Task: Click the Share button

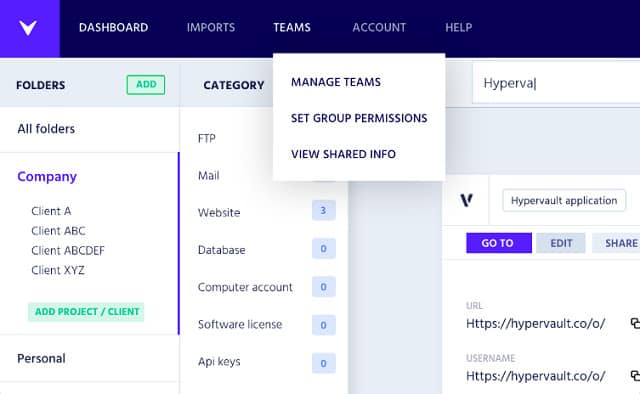Action: [616, 243]
